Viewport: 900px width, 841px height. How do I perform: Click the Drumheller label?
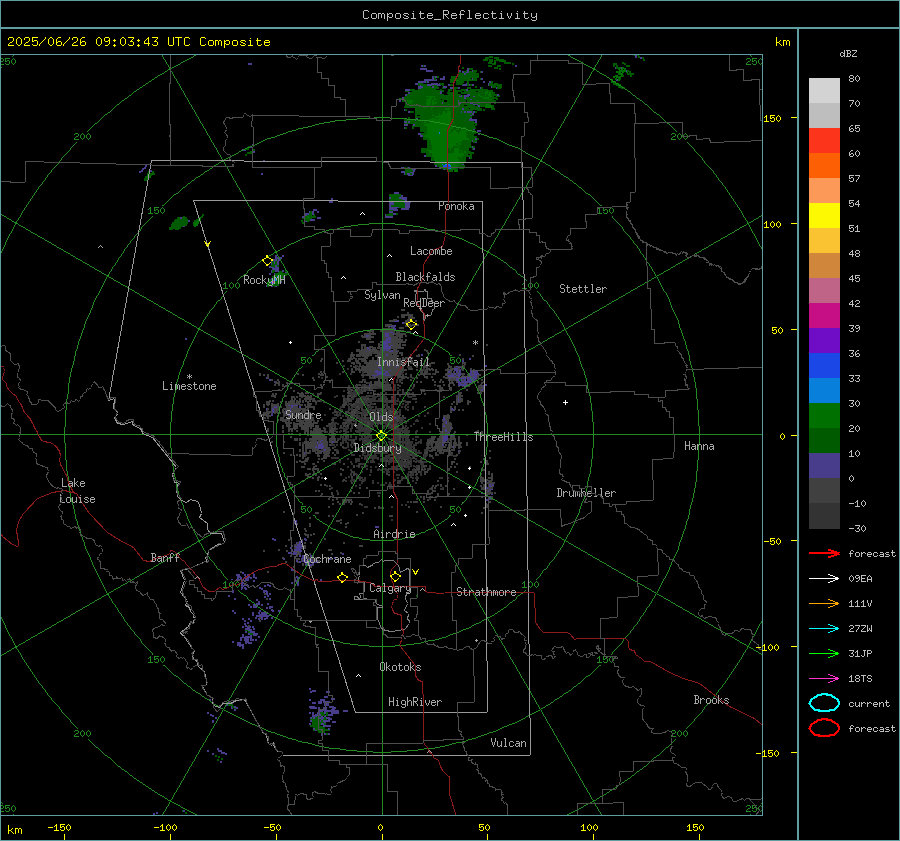[x=586, y=493]
